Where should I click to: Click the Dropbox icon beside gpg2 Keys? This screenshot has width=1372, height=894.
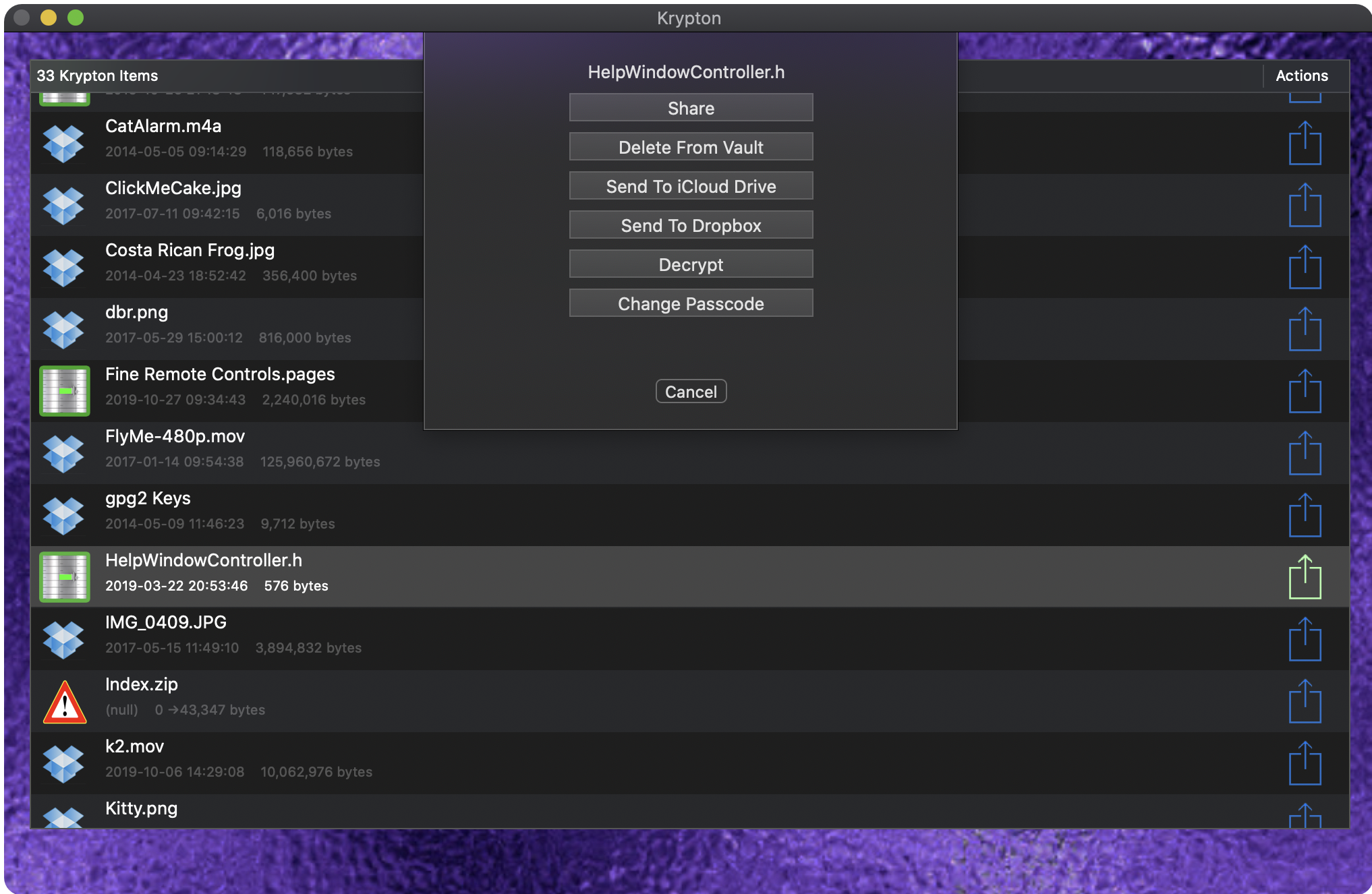tap(63, 515)
